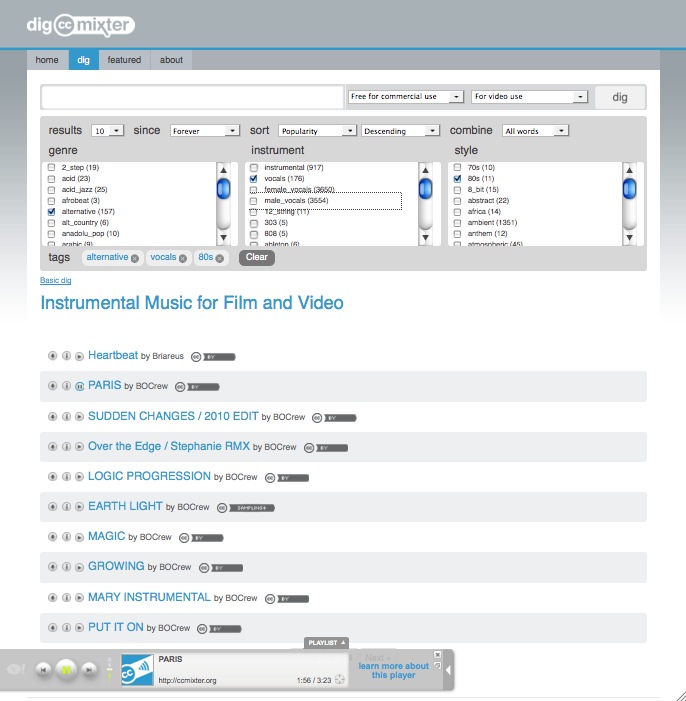Click the dig search button
Viewport: 686px width, 701px height.
620,97
